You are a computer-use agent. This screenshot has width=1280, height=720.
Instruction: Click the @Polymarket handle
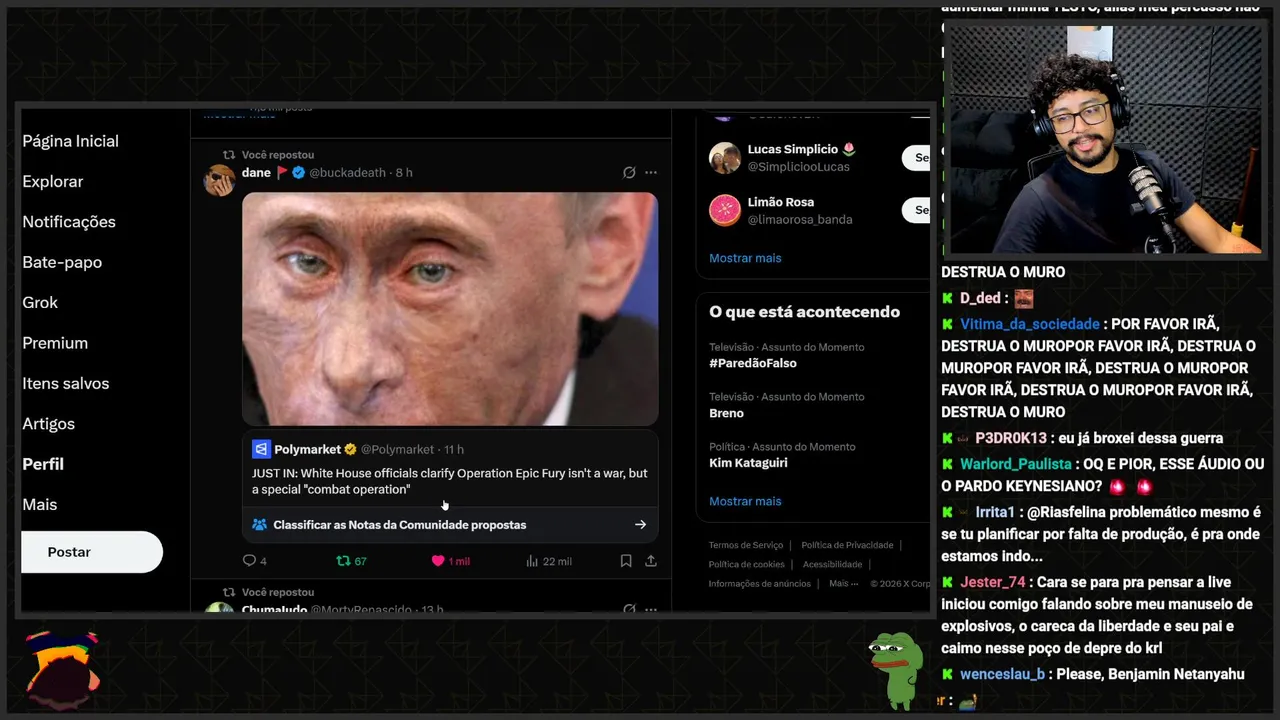pyautogui.click(x=397, y=449)
